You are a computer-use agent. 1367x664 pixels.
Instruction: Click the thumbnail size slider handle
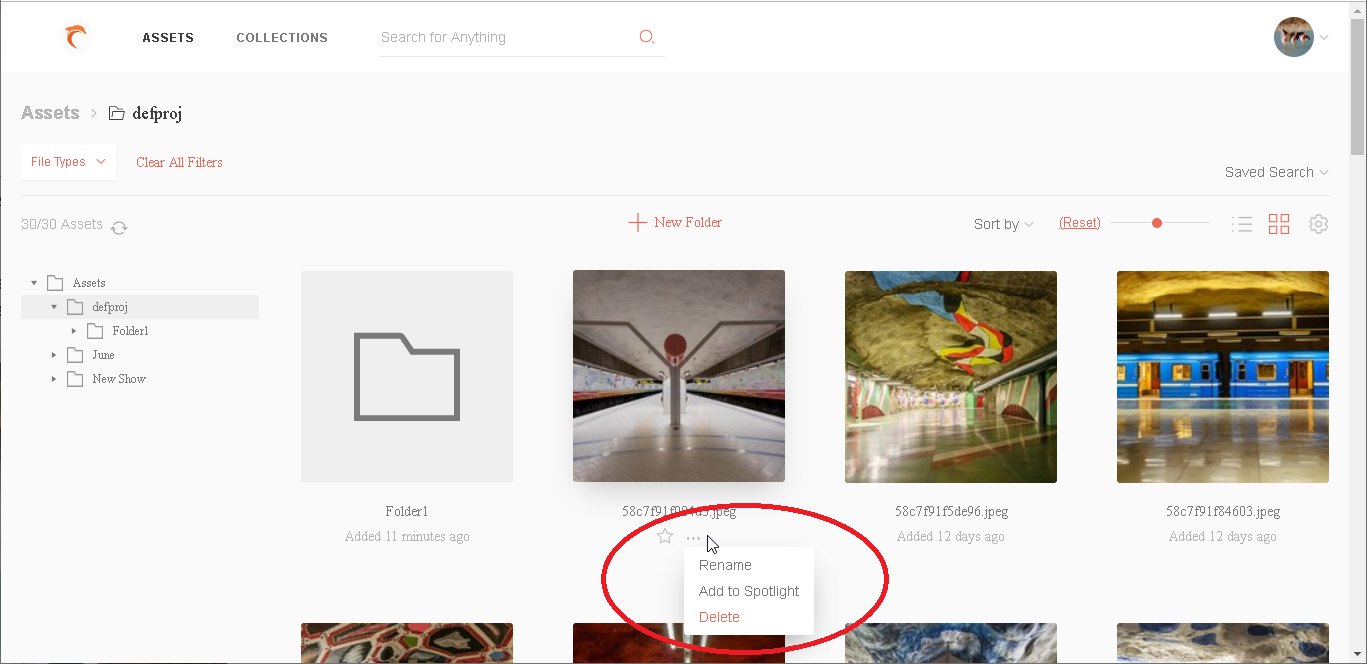pos(1157,223)
